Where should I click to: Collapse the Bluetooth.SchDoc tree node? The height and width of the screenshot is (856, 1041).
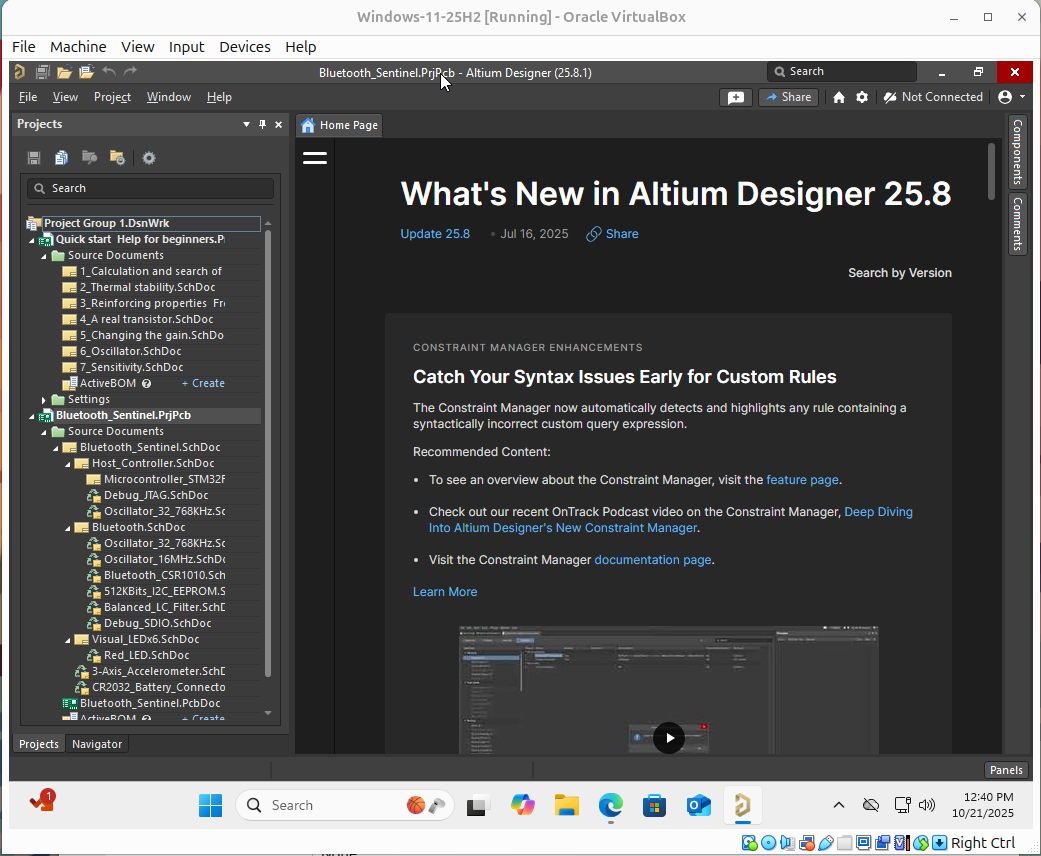68,528
